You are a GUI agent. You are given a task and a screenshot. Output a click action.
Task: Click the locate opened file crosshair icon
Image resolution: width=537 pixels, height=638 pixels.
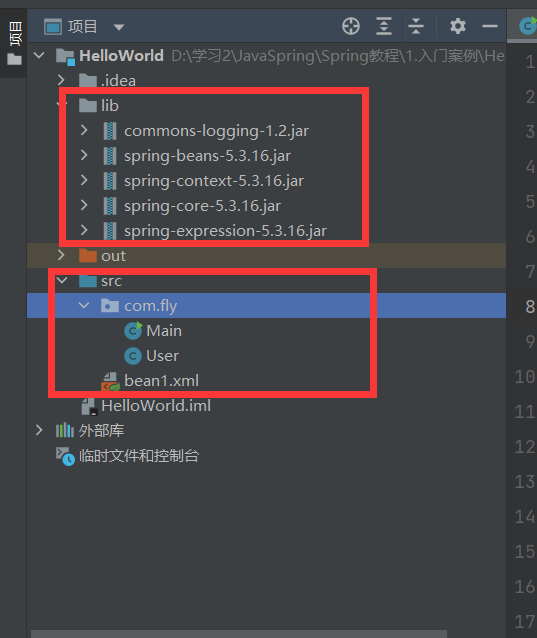click(x=351, y=26)
